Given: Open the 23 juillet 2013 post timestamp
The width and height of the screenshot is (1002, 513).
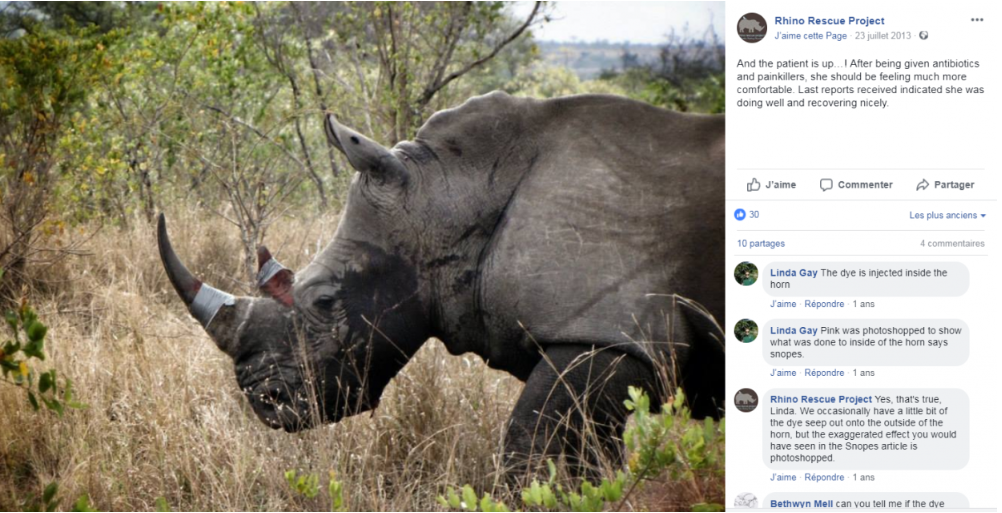Looking at the screenshot, I should pos(883,36).
